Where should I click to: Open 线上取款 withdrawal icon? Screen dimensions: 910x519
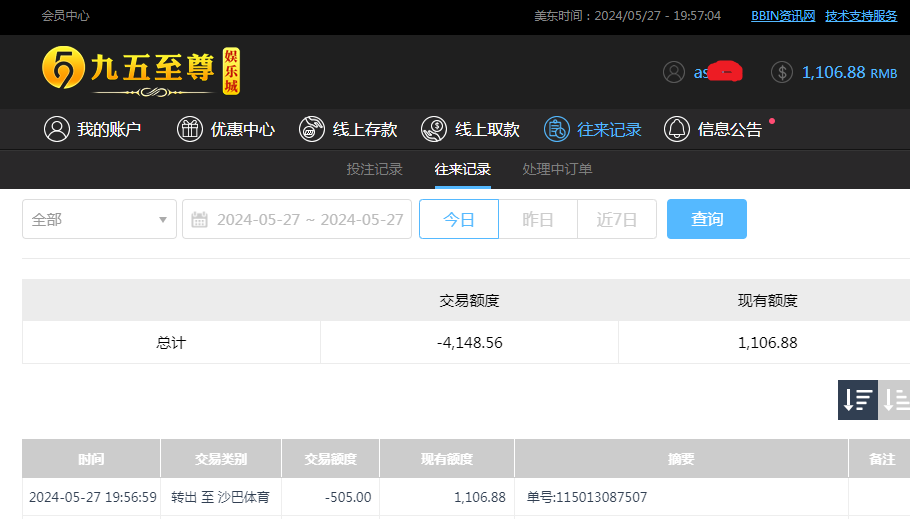(x=434, y=129)
